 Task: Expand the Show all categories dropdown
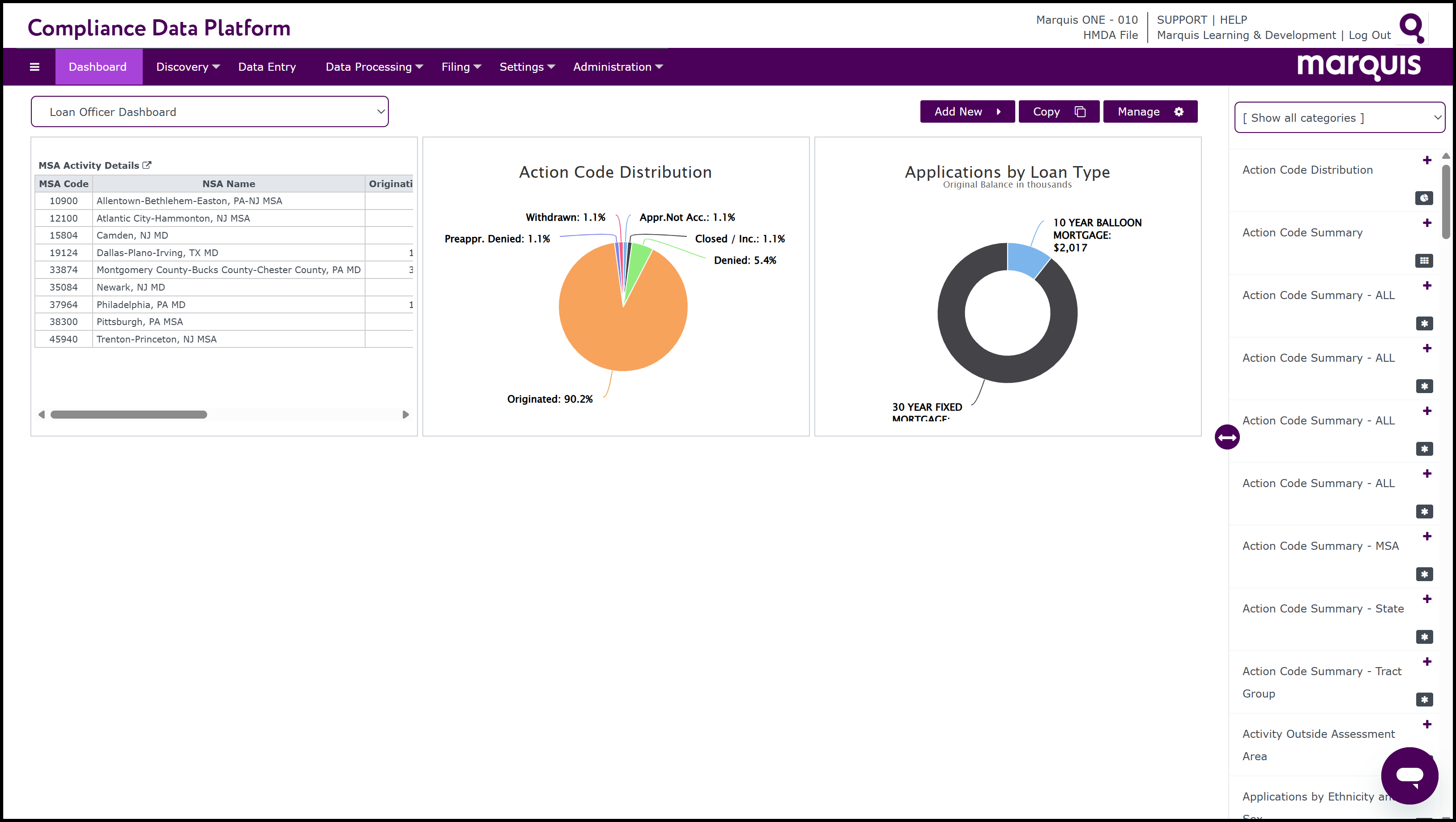click(x=1339, y=118)
